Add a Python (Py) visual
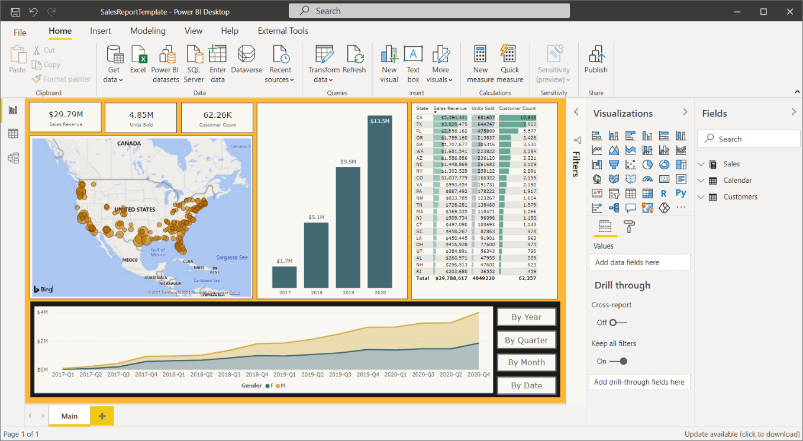The height and width of the screenshot is (441, 803). (681, 193)
